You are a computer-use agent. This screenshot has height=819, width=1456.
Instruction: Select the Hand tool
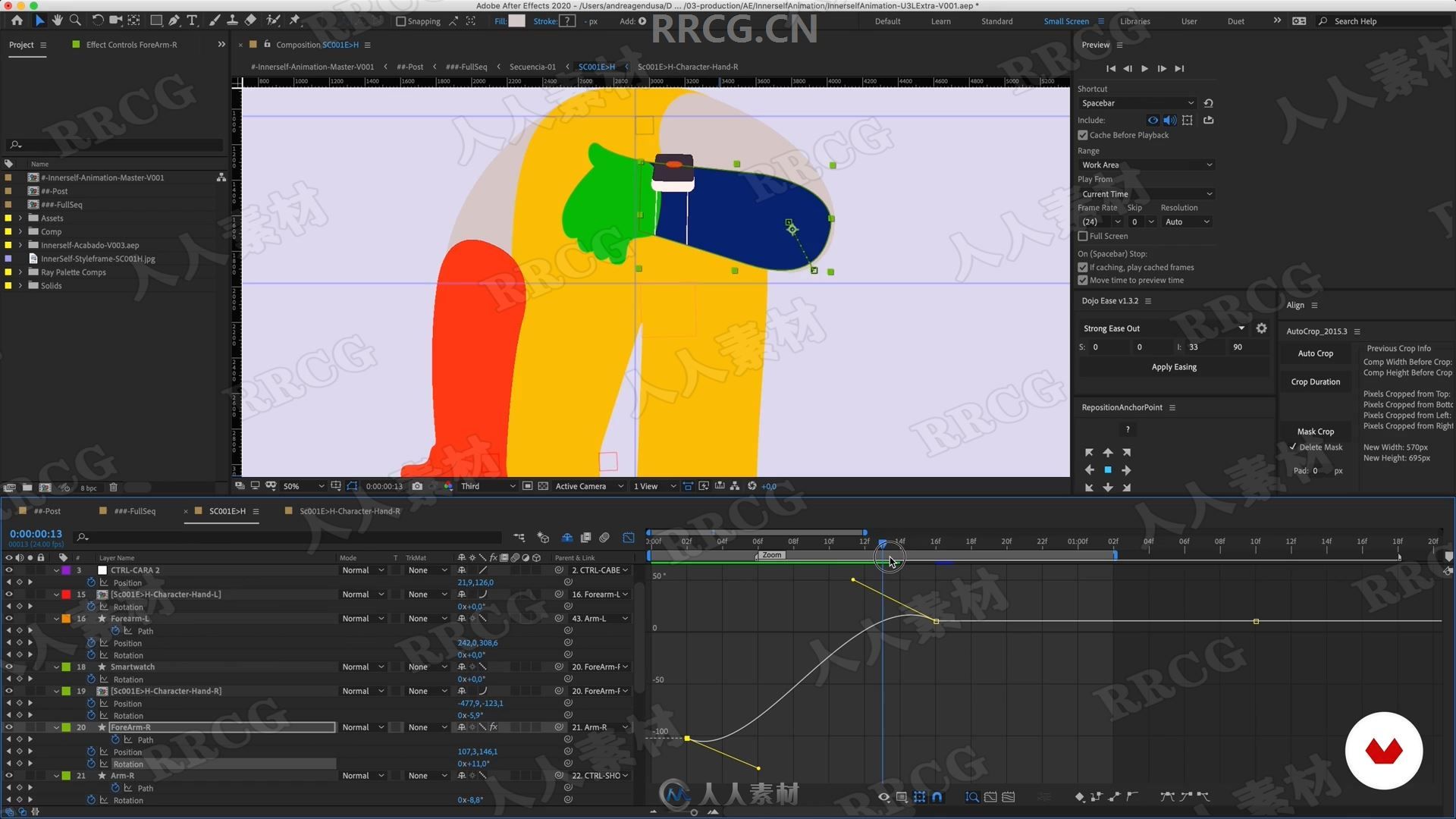coord(57,20)
